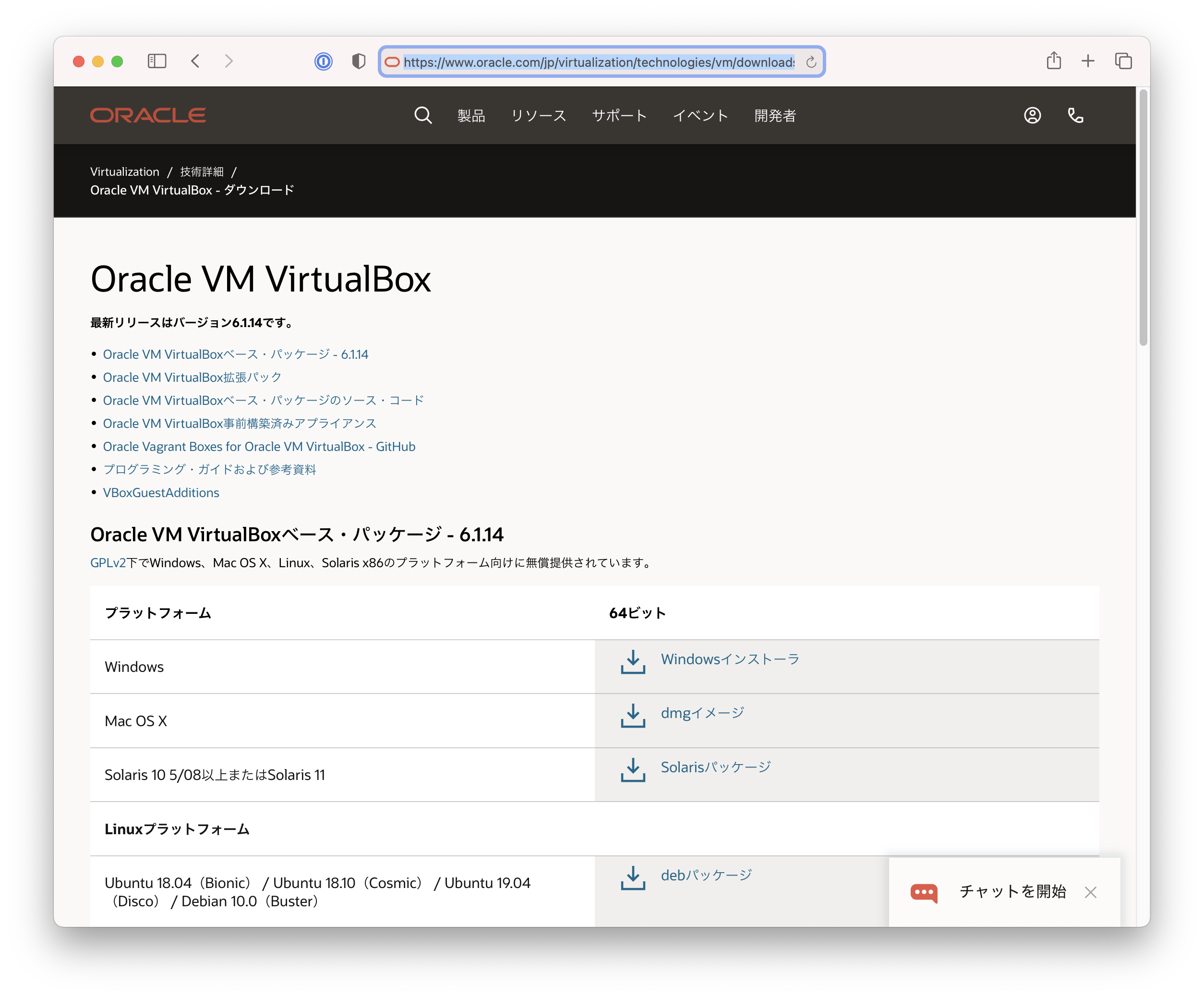
Task: Open the tab overview icon
Action: point(1122,61)
